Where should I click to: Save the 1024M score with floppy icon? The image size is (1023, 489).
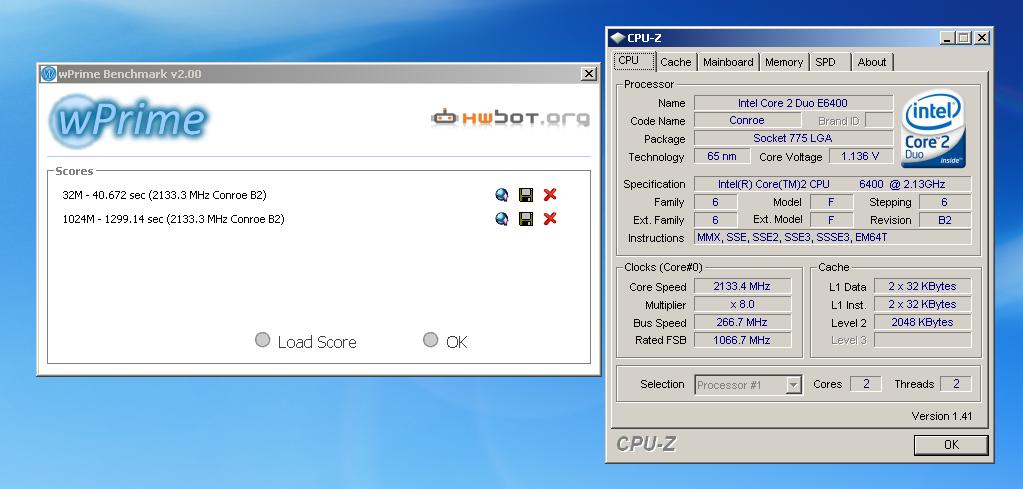pos(526,218)
